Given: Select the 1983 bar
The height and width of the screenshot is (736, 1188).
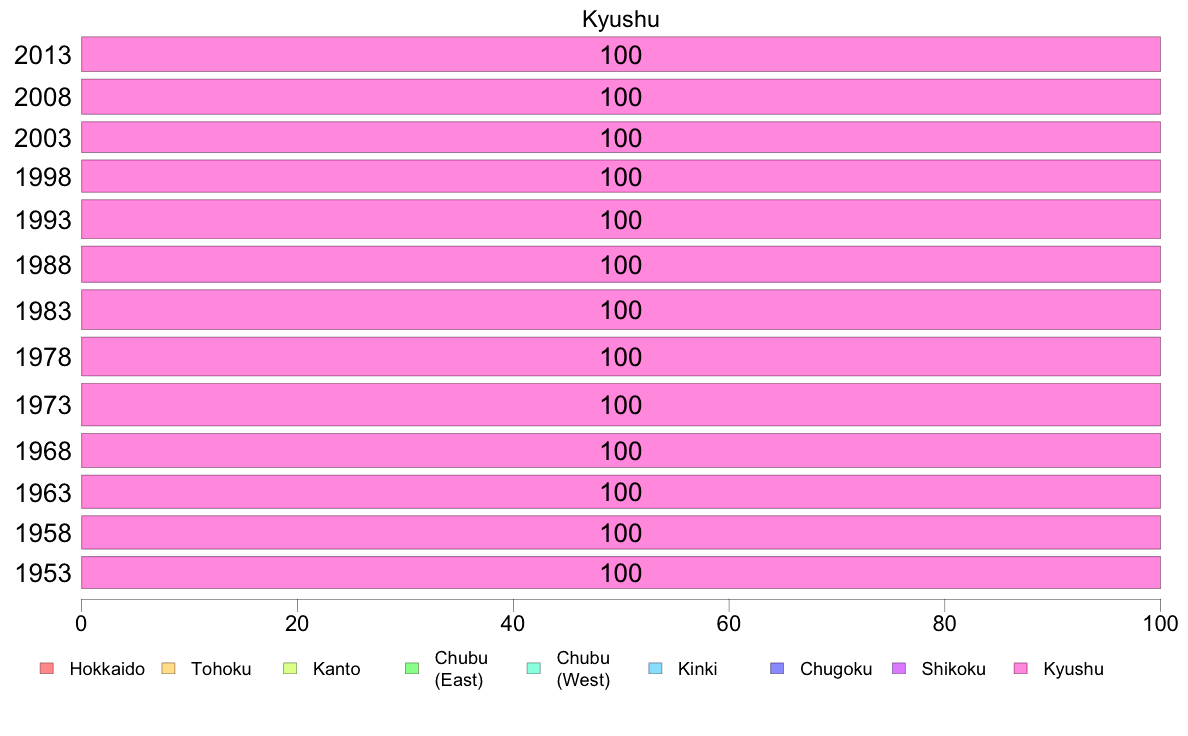Looking at the screenshot, I should point(621,309).
